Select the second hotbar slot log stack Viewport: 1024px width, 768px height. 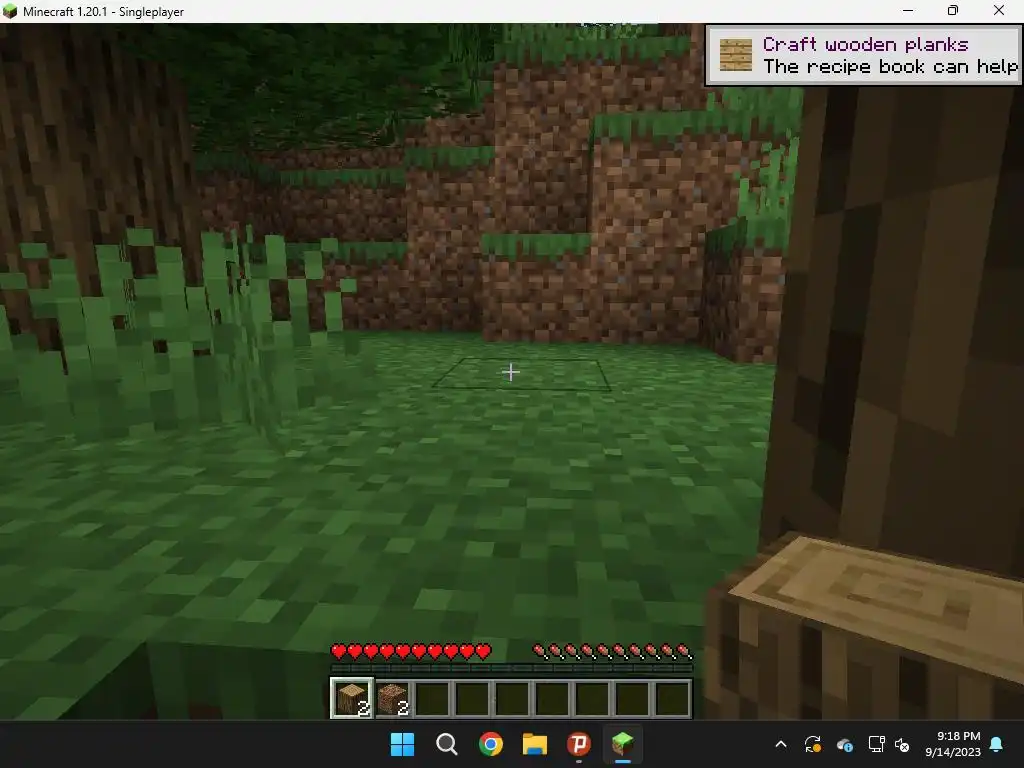click(x=392, y=699)
